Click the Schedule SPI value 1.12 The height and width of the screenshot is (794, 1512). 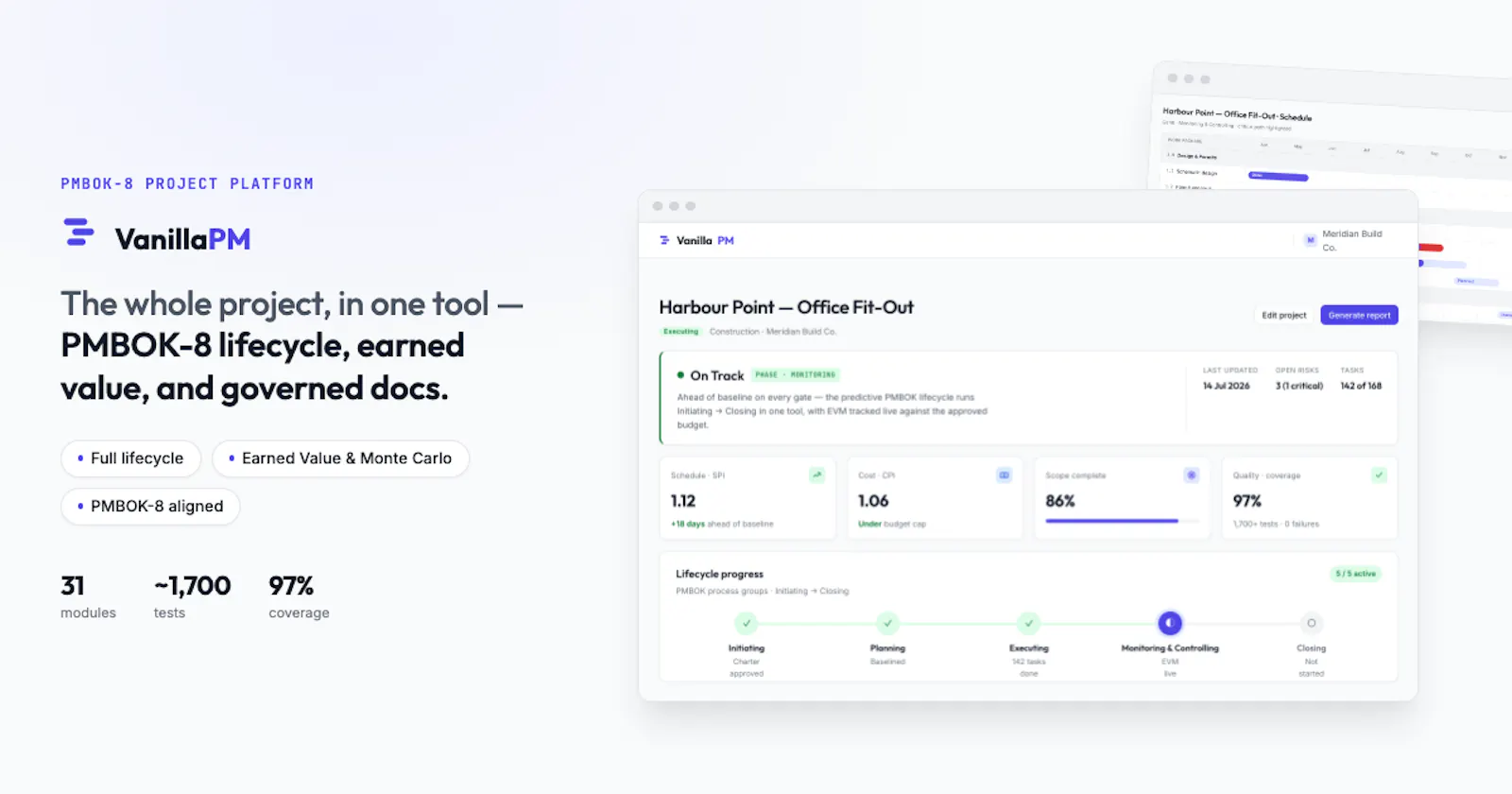pyautogui.click(x=683, y=501)
